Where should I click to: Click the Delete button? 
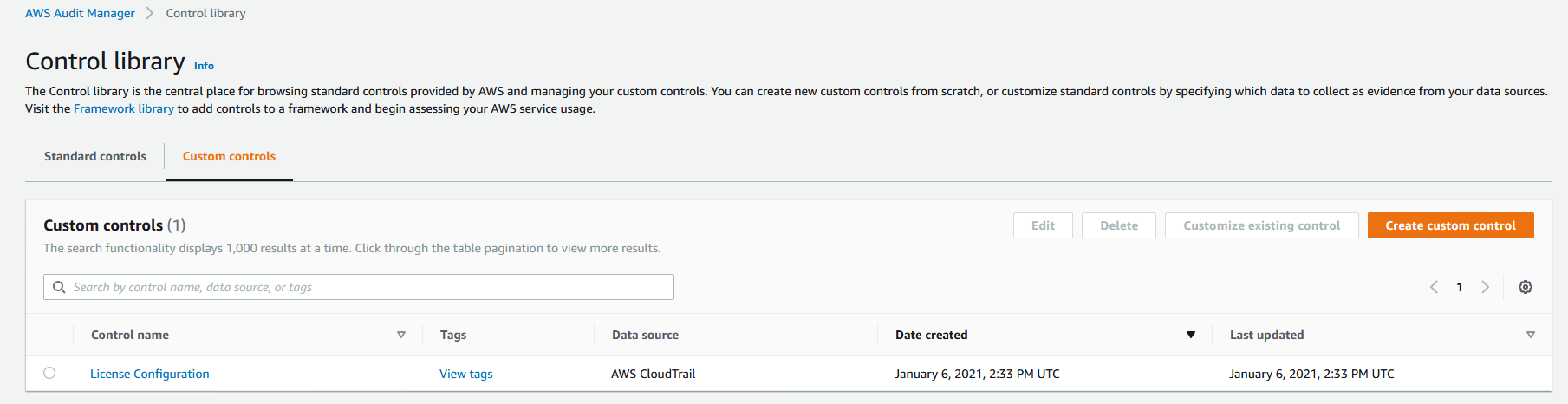coord(1119,225)
